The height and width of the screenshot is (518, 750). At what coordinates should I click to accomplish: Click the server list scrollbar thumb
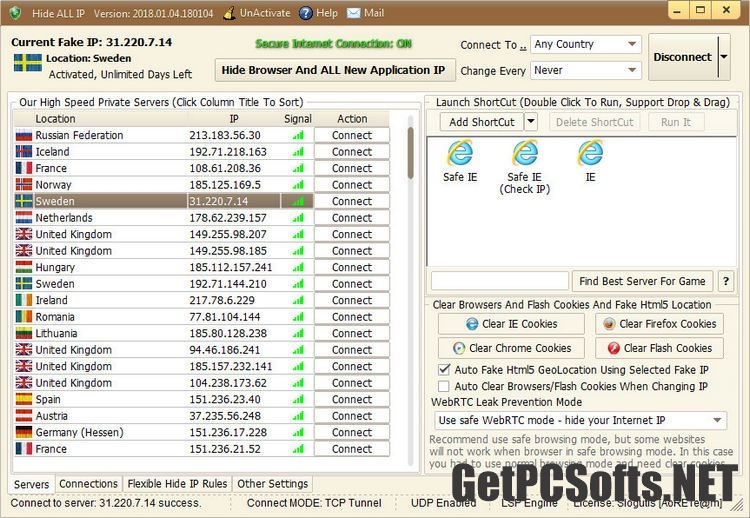point(410,153)
